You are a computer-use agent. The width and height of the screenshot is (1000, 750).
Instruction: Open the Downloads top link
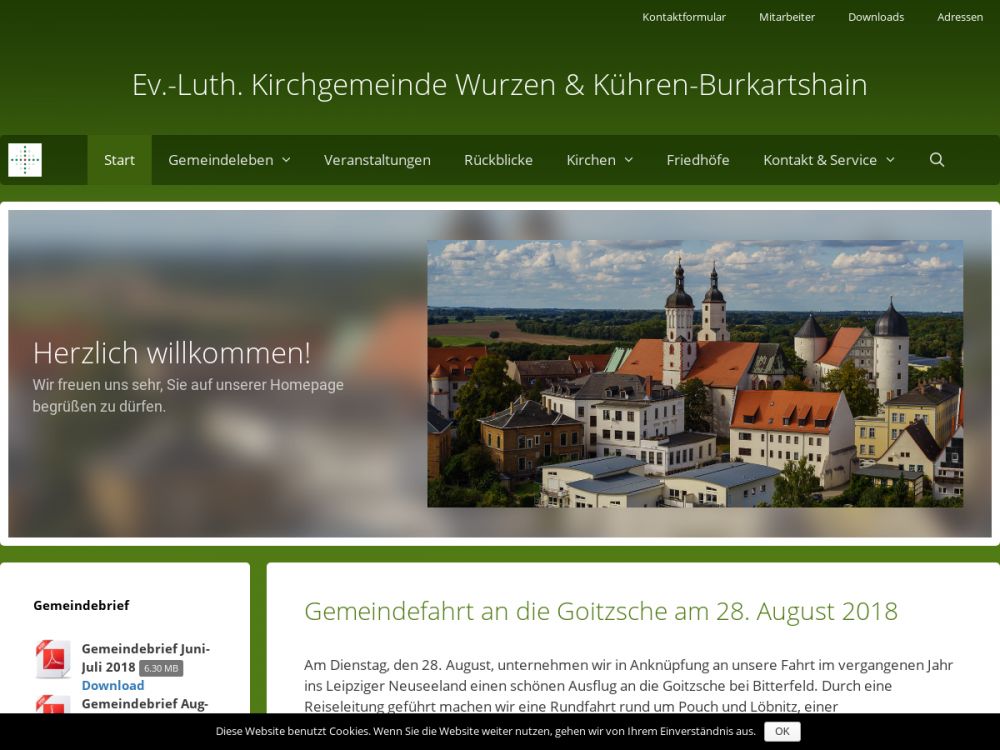click(x=876, y=17)
